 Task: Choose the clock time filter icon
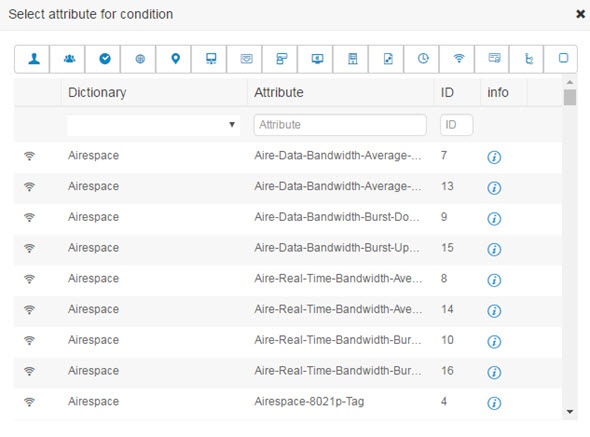click(x=423, y=59)
